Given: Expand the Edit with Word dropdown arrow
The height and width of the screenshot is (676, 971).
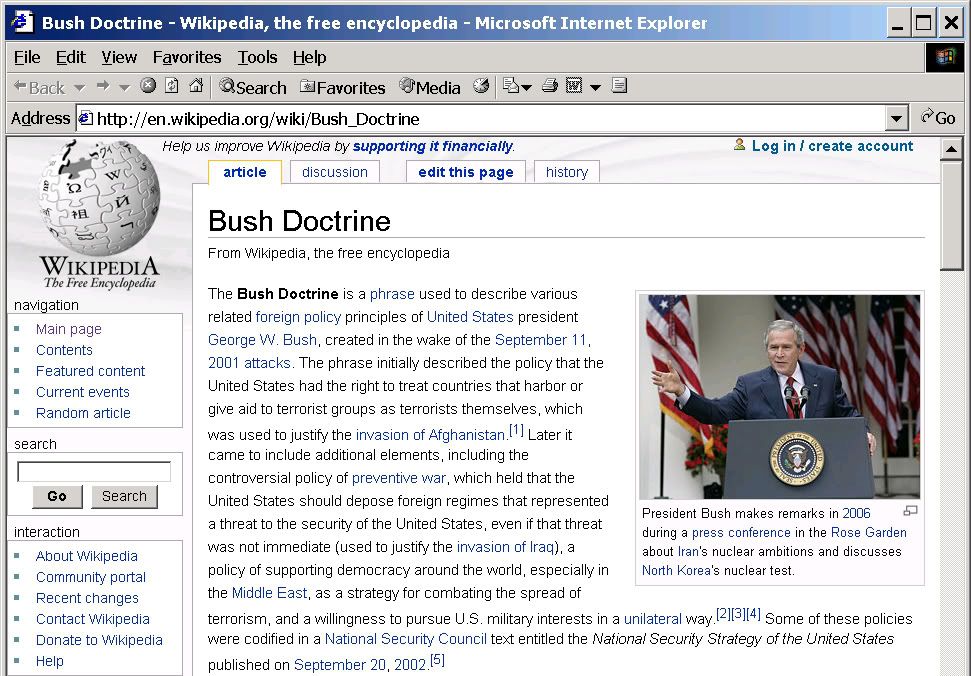Looking at the screenshot, I should [x=595, y=87].
